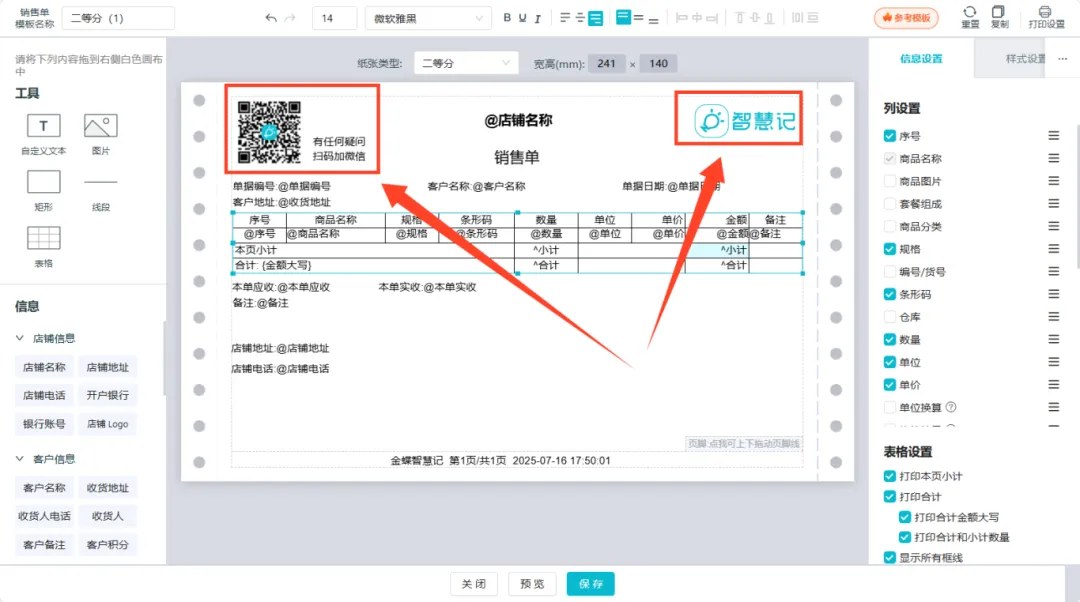Click the undo arrow icon
1080x602 pixels.
[x=271, y=18]
